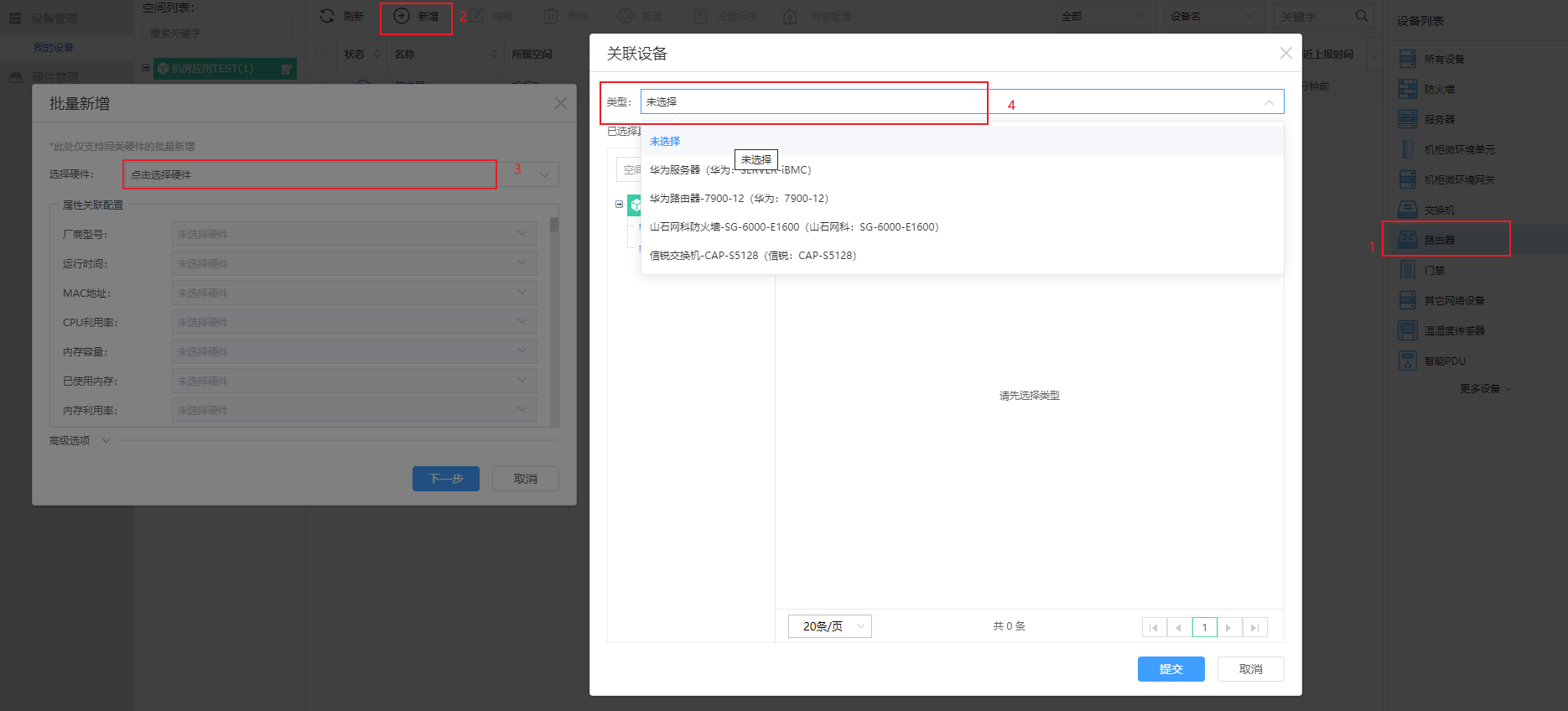Click the 编辑 pencil icon in toolbar
Viewport: 1568px width, 711px height.
pyautogui.click(x=476, y=16)
